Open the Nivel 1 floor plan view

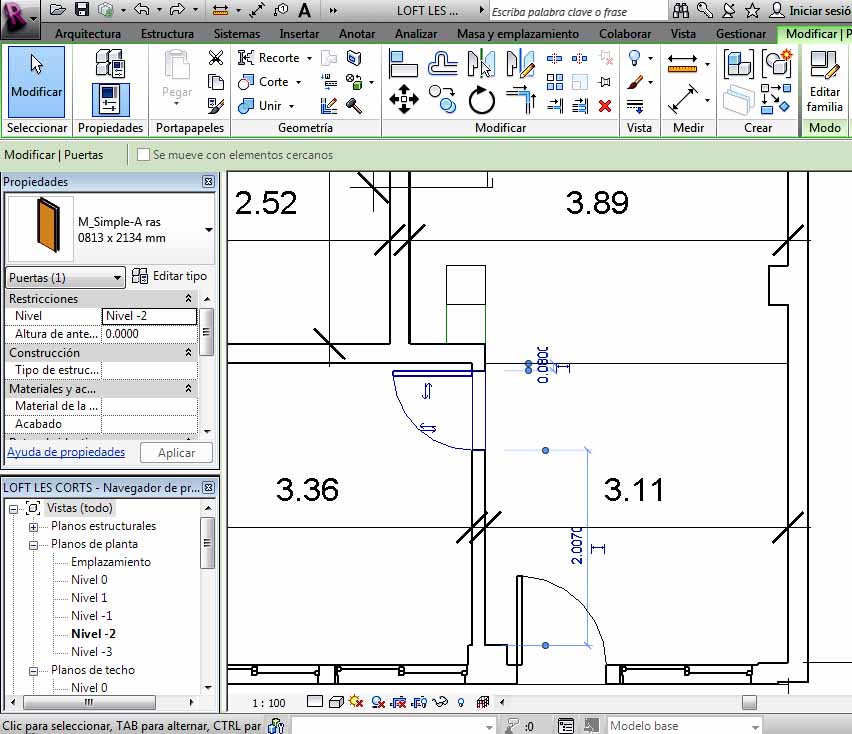(89, 598)
